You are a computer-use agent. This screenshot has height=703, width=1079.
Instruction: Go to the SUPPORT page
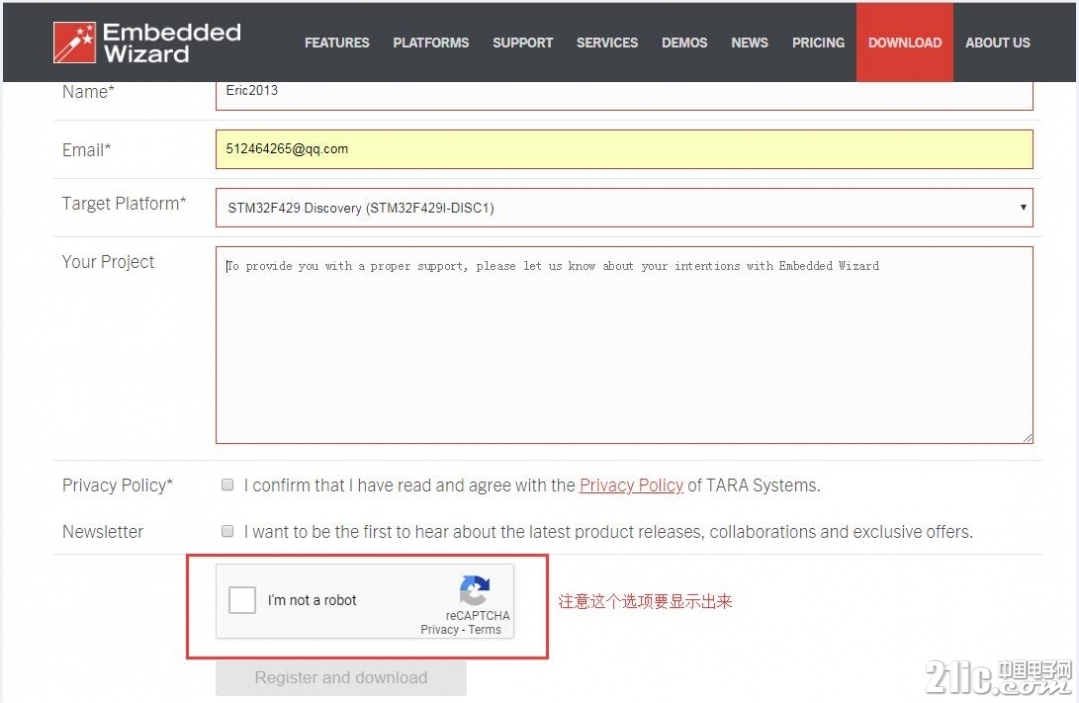(522, 43)
